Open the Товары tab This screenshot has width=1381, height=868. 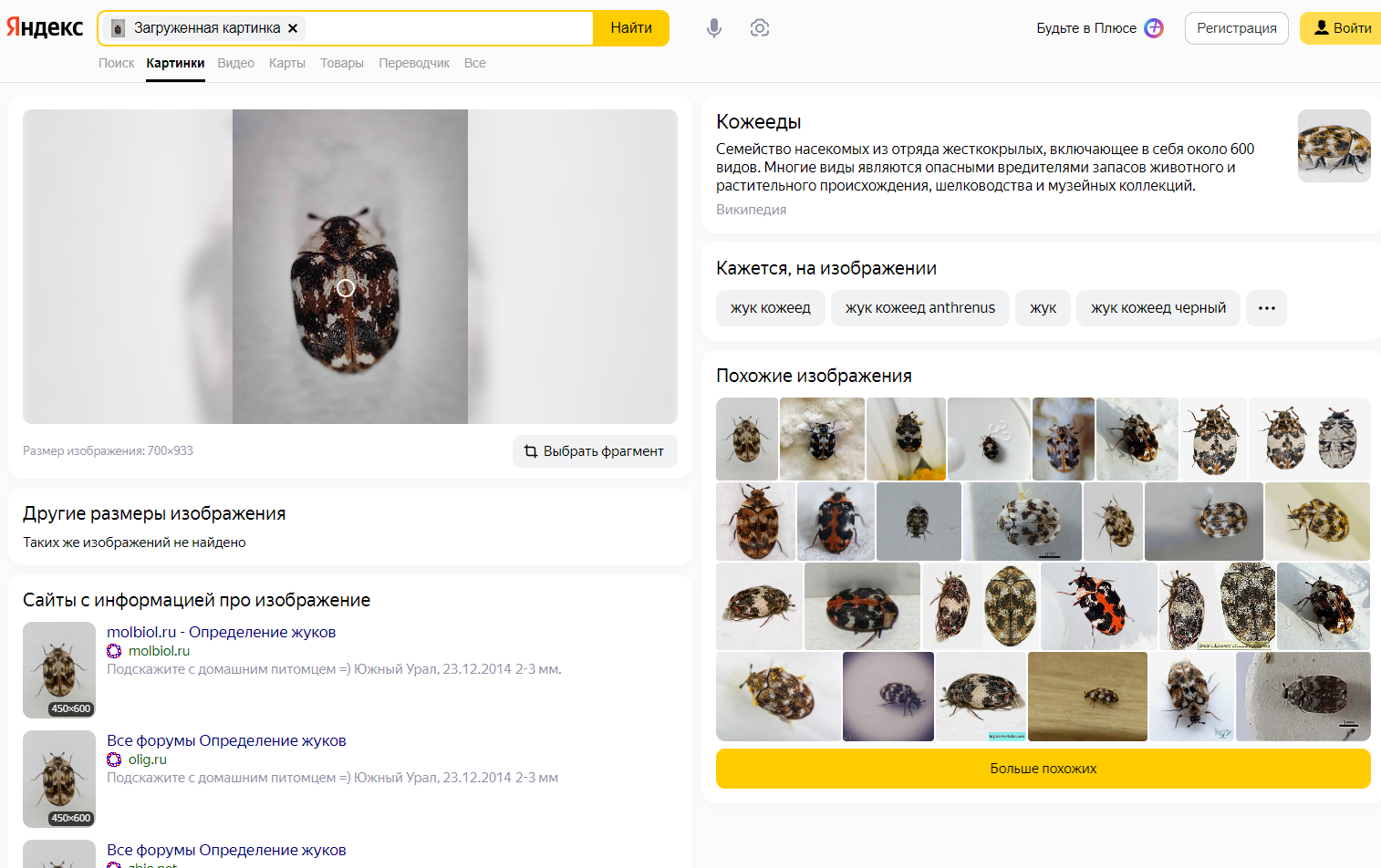click(x=342, y=63)
